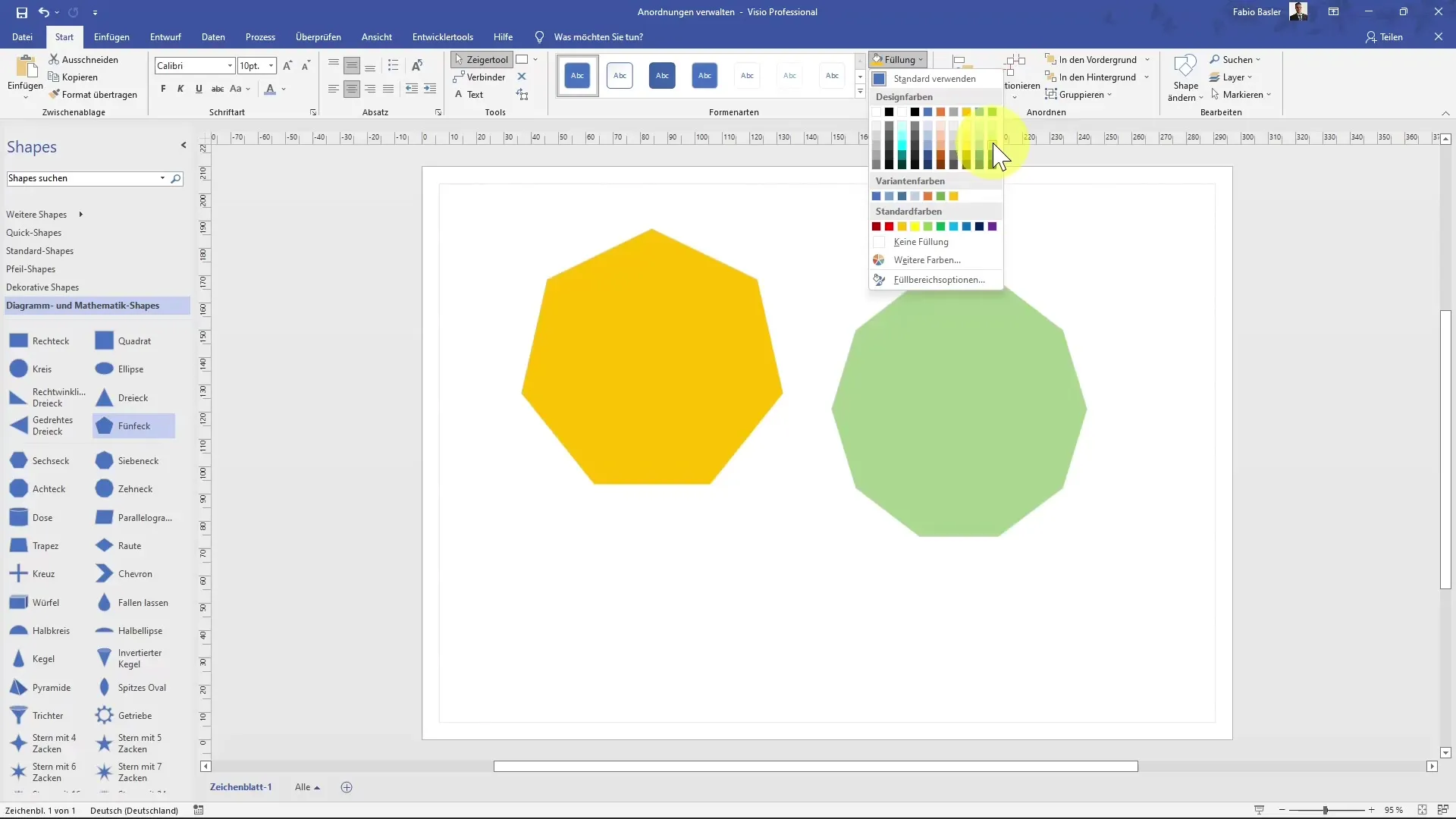Click the bullet list icon
This screenshot has width=1456, height=819.
[x=393, y=66]
